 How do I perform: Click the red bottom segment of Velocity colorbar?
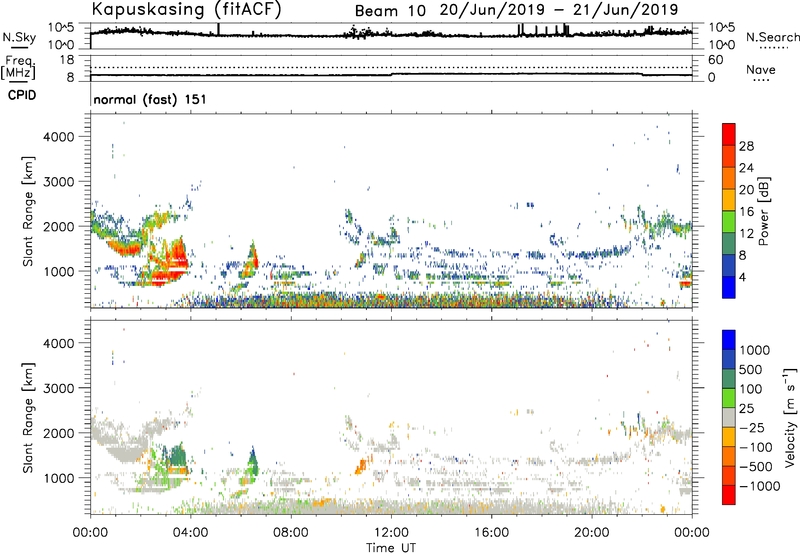[x=729, y=495]
